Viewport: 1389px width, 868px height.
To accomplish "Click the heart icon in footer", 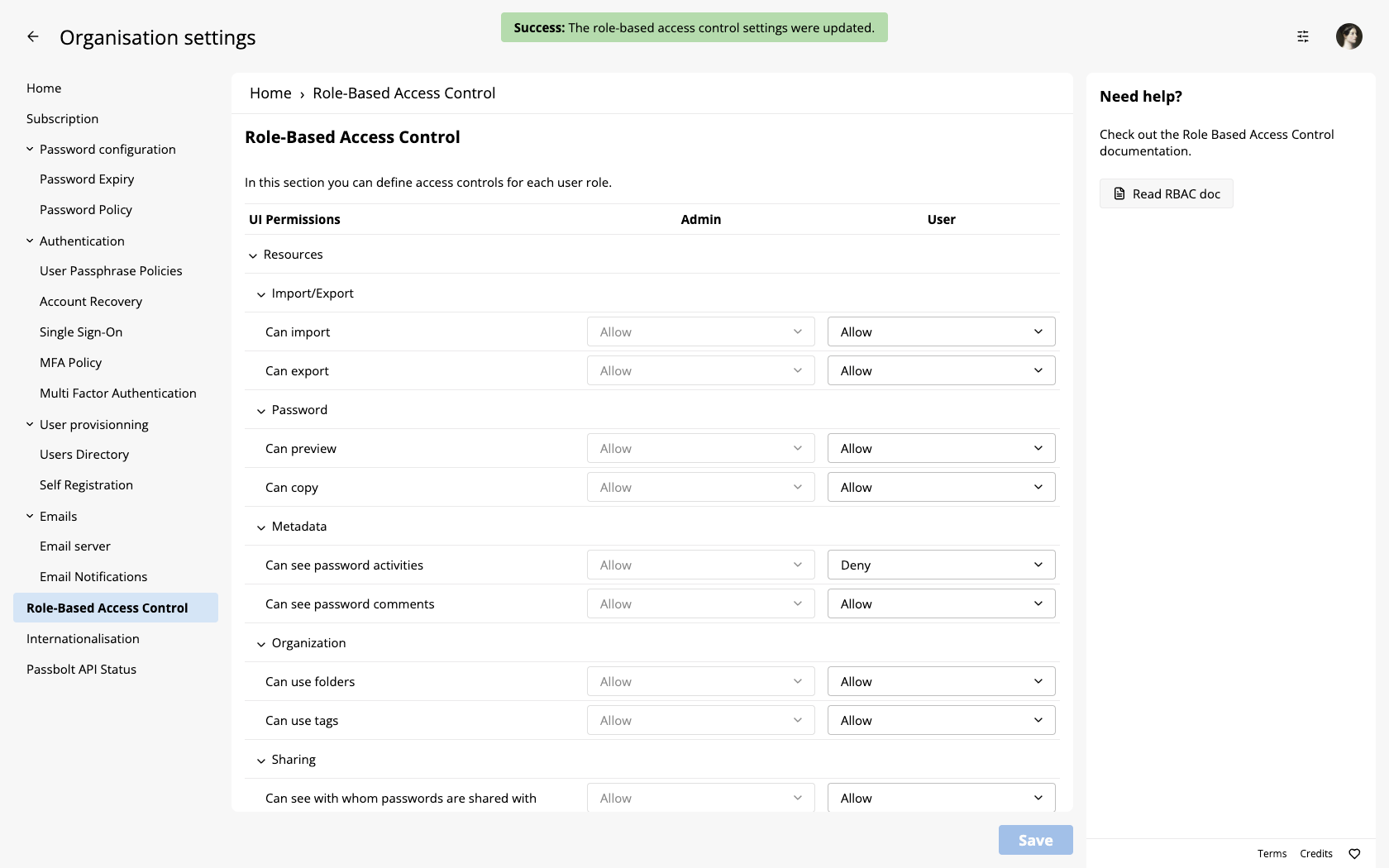I will (1354, 854).
